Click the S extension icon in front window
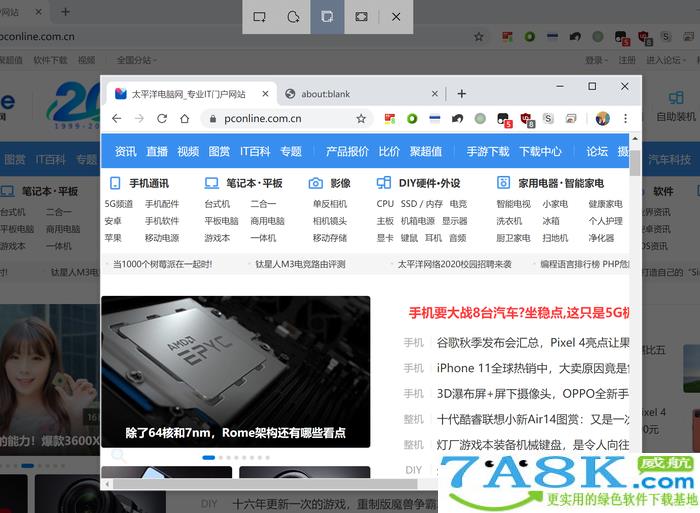The height and width of the screenshot is (513, 700). (x=548, y=118)
